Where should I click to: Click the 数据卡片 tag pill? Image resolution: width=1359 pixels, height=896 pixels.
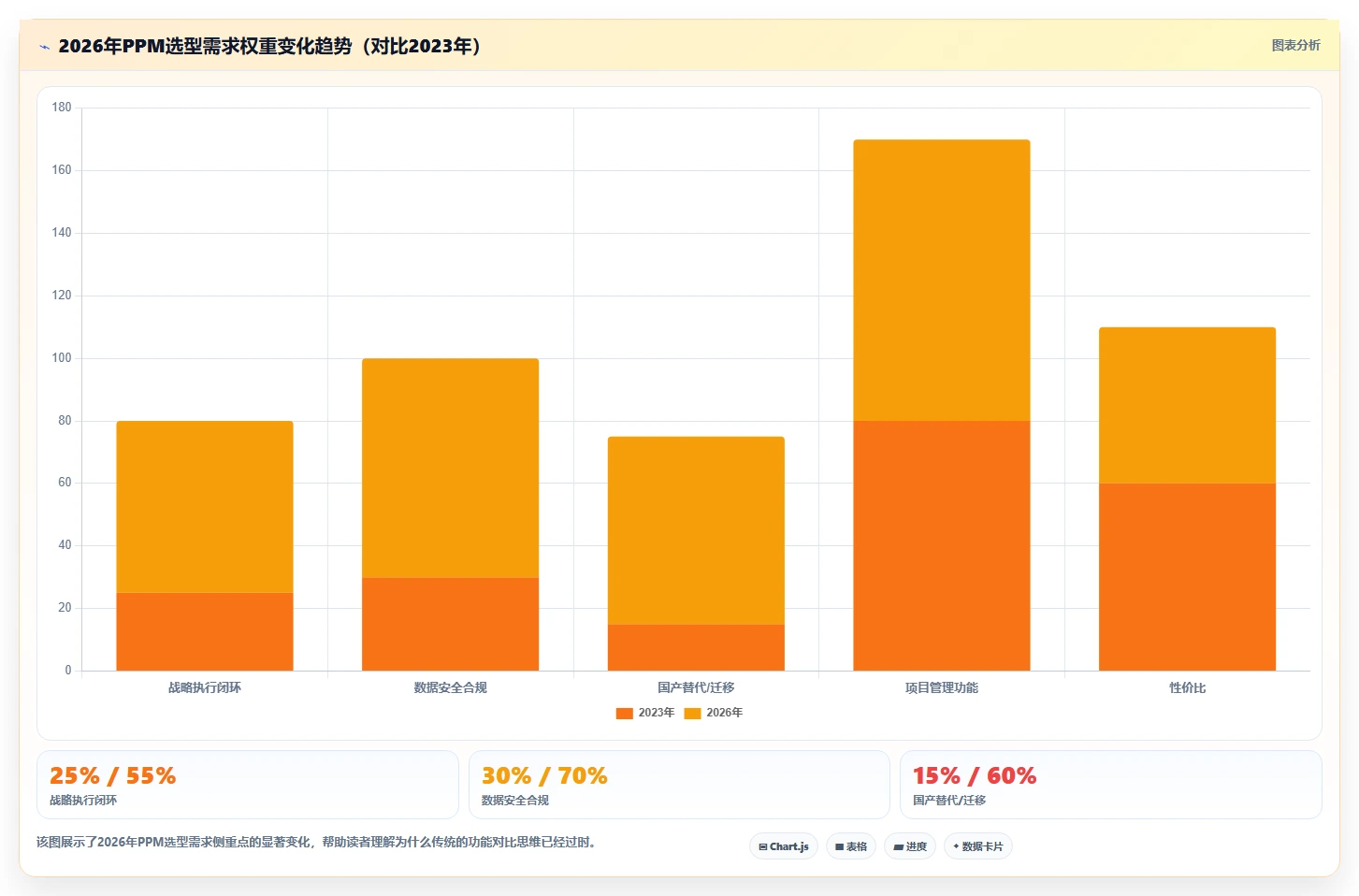coord(978,846)
